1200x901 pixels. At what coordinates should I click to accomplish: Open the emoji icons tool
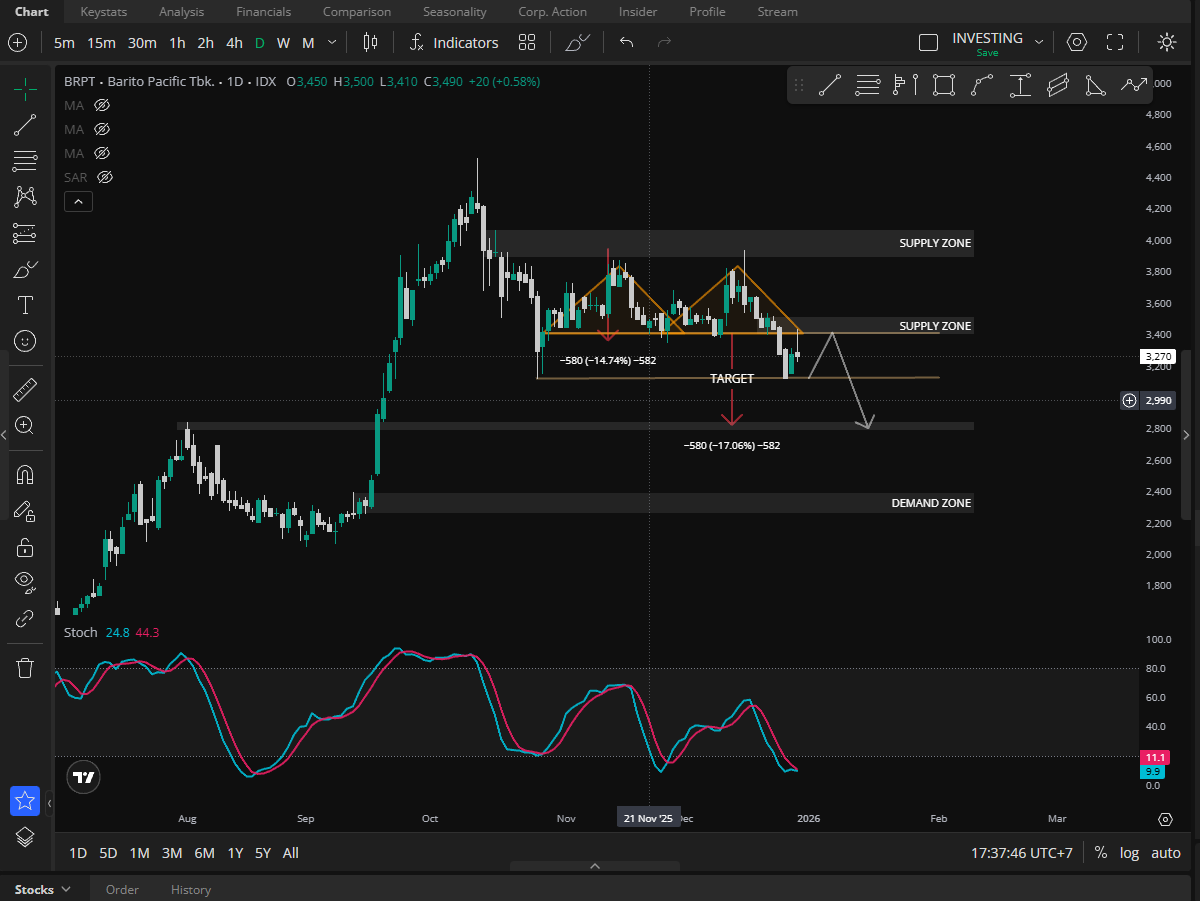tap(25, 341)
